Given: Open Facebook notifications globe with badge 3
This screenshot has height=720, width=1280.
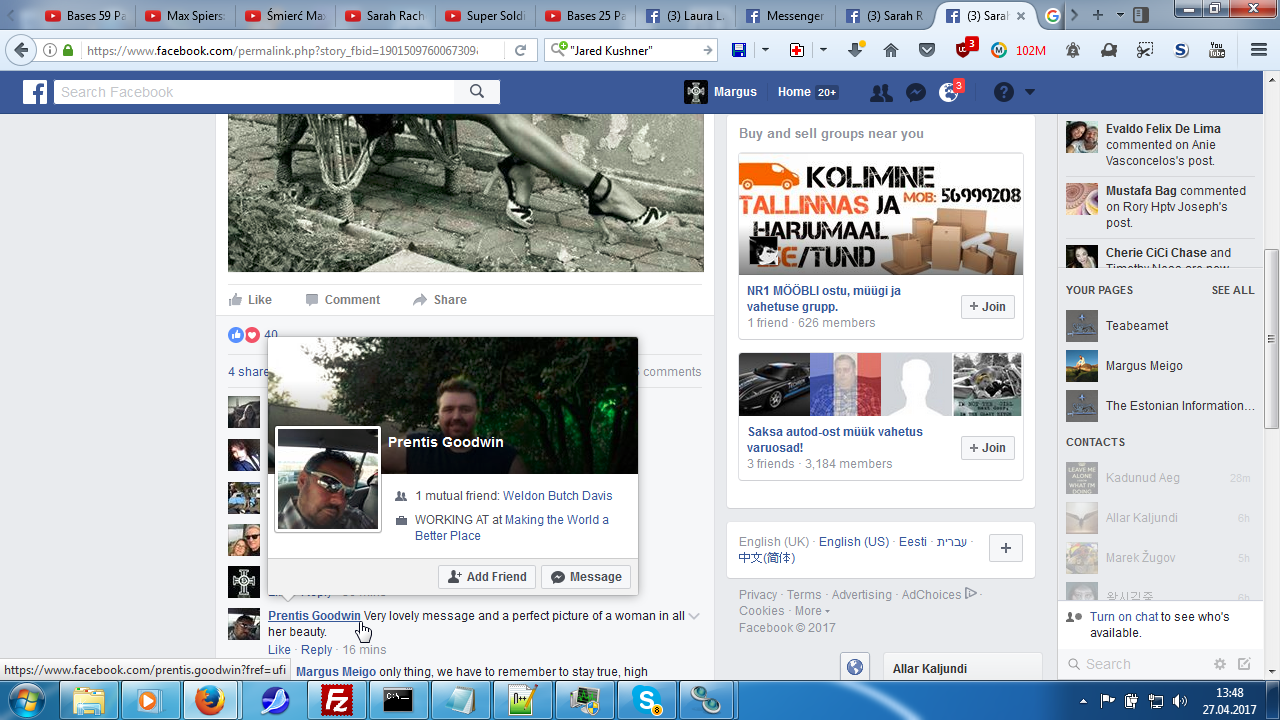Looking at the screenshot, I should (x=950, y=91).
